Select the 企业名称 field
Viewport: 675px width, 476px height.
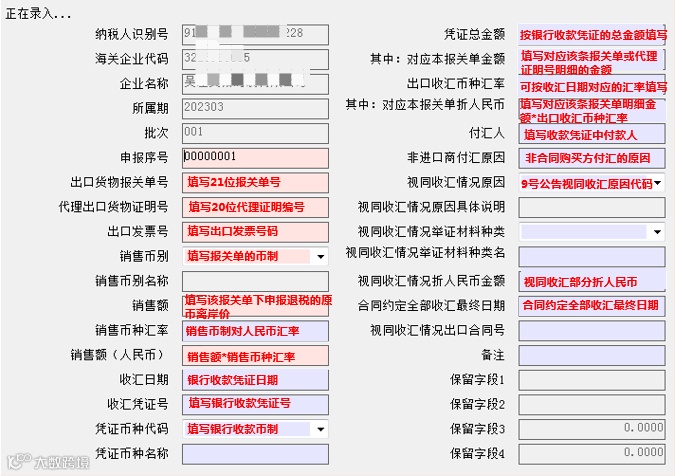(x=255, y=84)
